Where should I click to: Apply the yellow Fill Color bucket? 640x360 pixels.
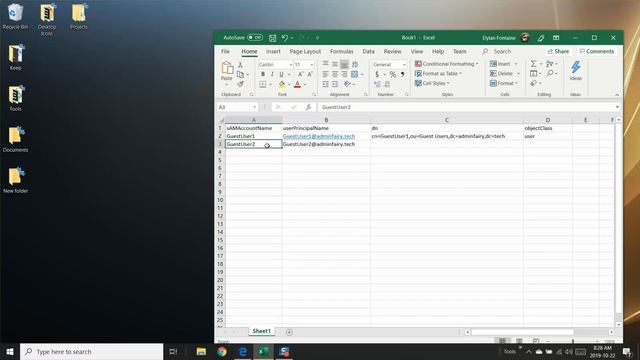click(282, 84)
